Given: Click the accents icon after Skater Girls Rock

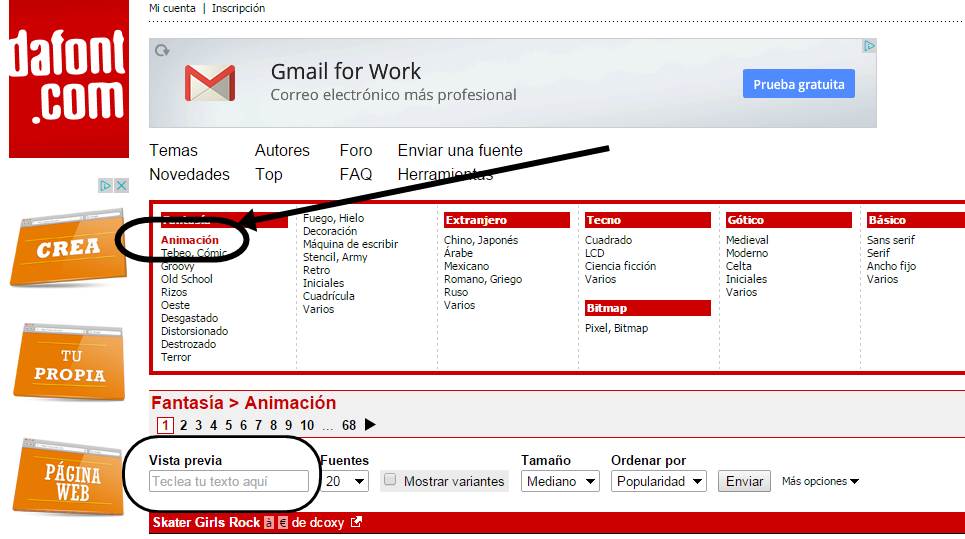Looking at the screenshot, I should click(x=269, y=522).
